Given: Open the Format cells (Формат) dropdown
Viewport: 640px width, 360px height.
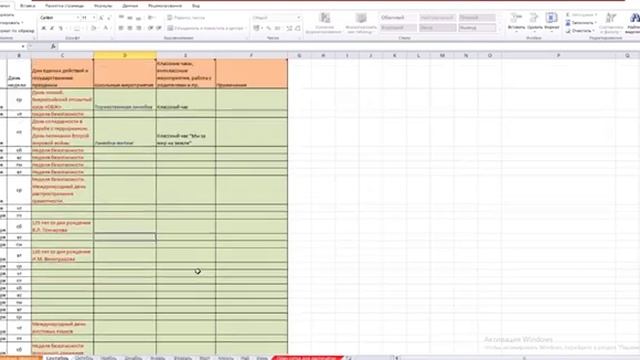Looking at the screenshot, I should (551, 22).
